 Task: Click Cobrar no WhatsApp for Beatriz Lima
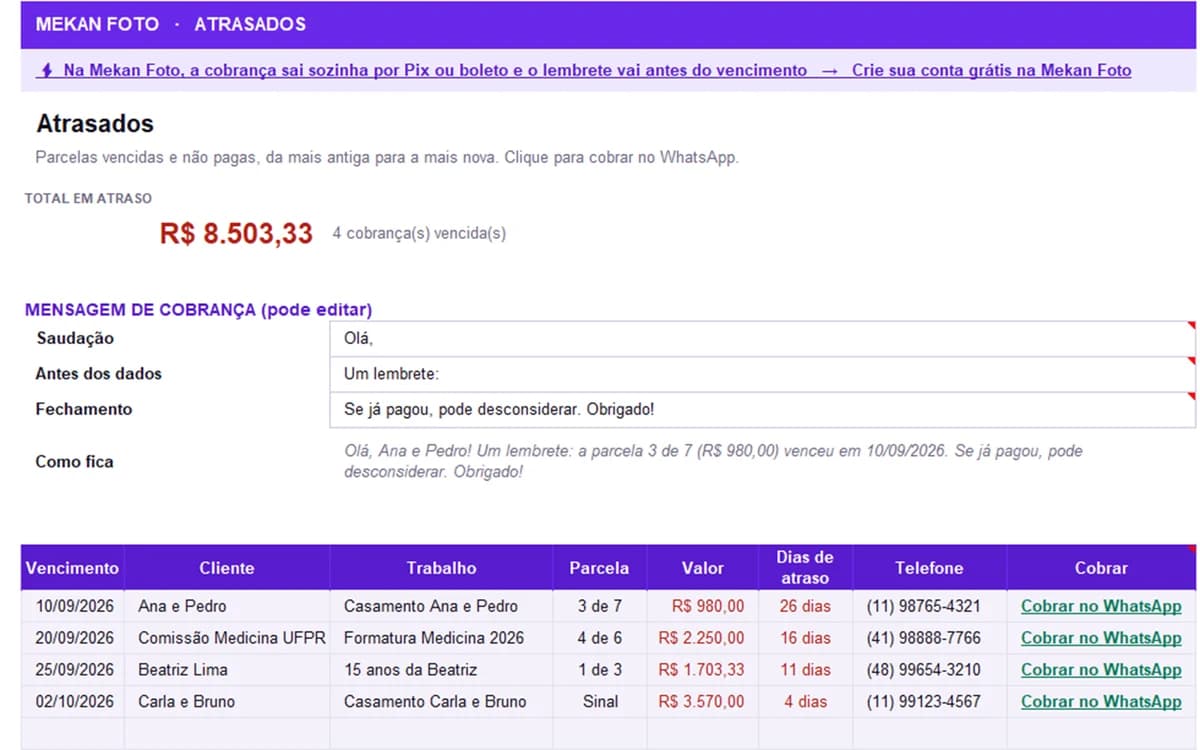(x=1101, y=670)
